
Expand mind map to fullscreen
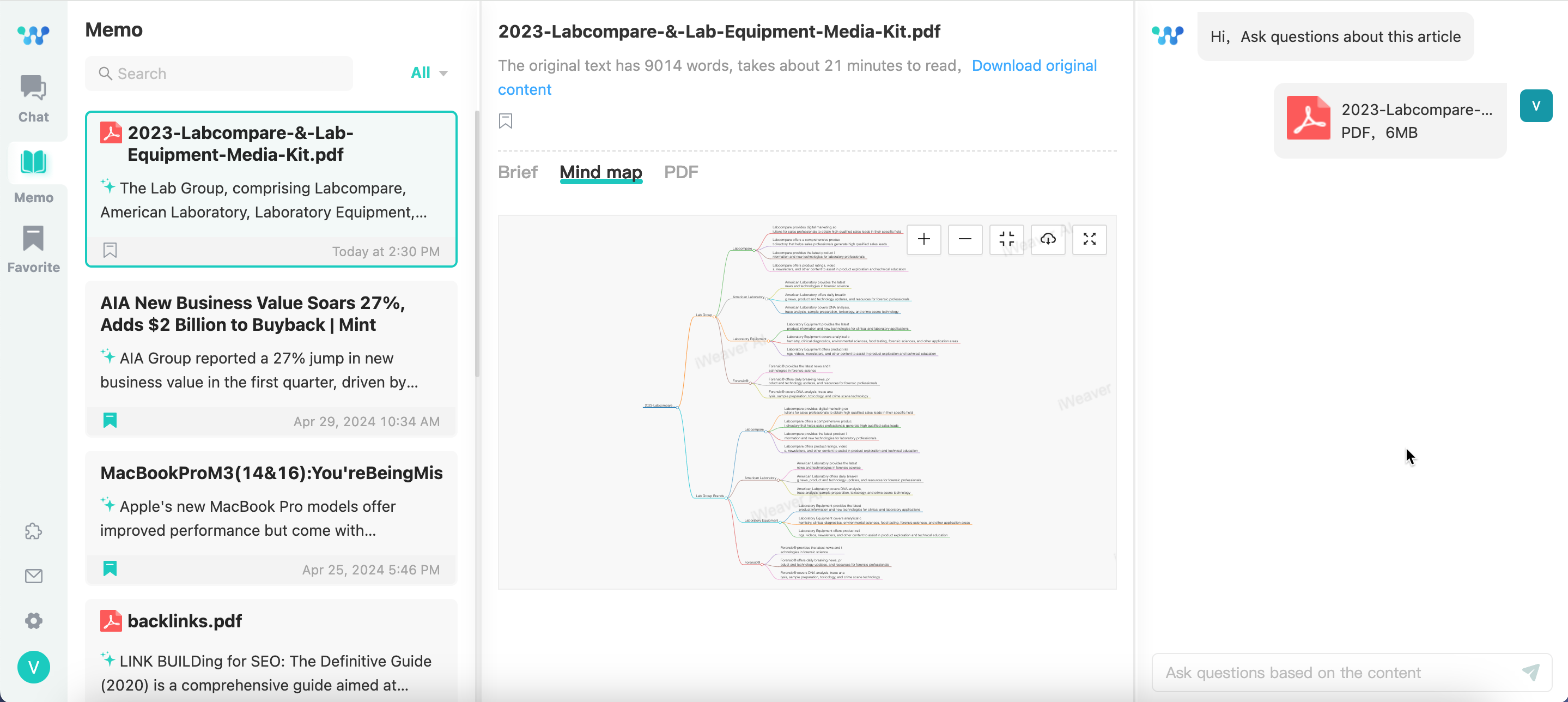(1089, 239)
